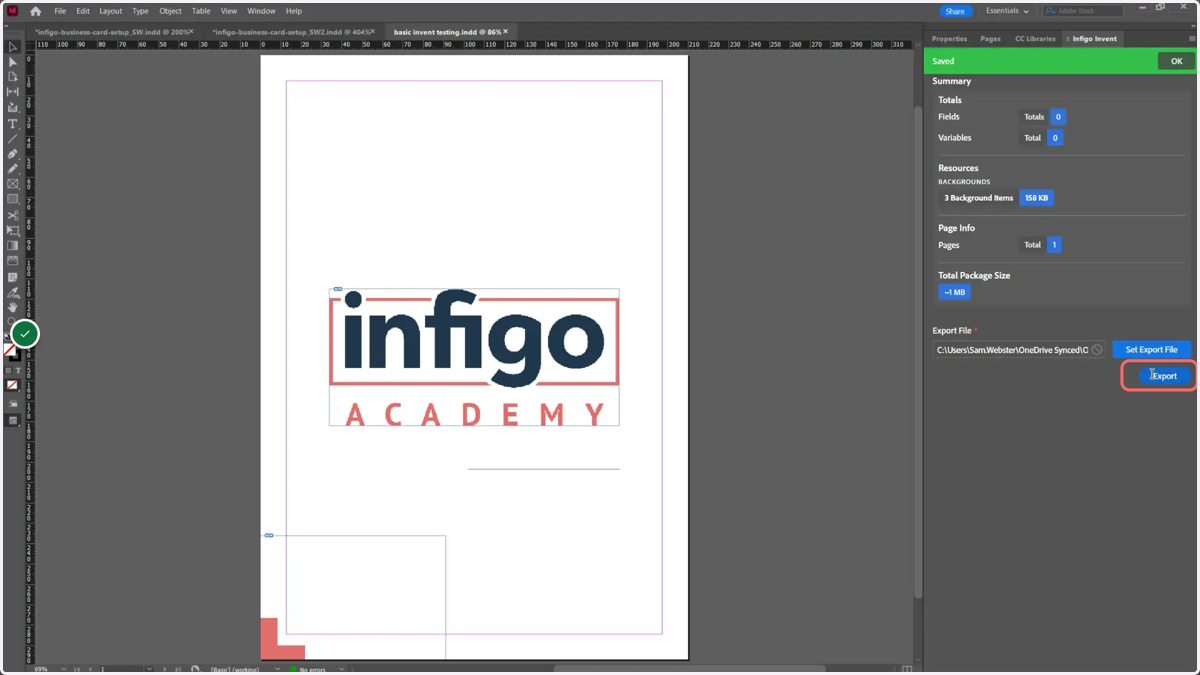This screenshot has width=1200, height=675.
Task: Click the clear path icon beside Export File field
Action: (x=1097, y=350)
